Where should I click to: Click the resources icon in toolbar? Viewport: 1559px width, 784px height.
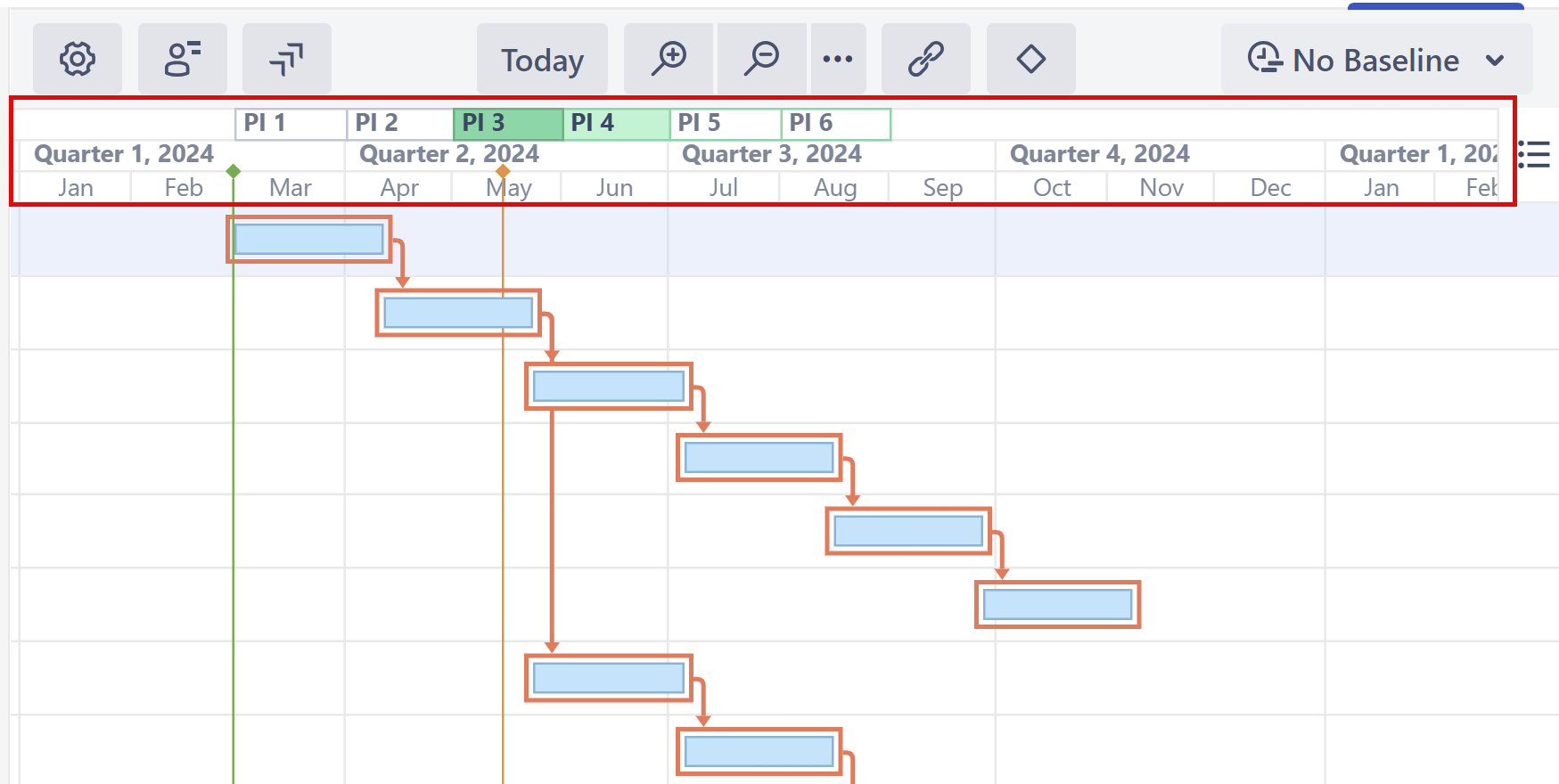click(183, 59)
